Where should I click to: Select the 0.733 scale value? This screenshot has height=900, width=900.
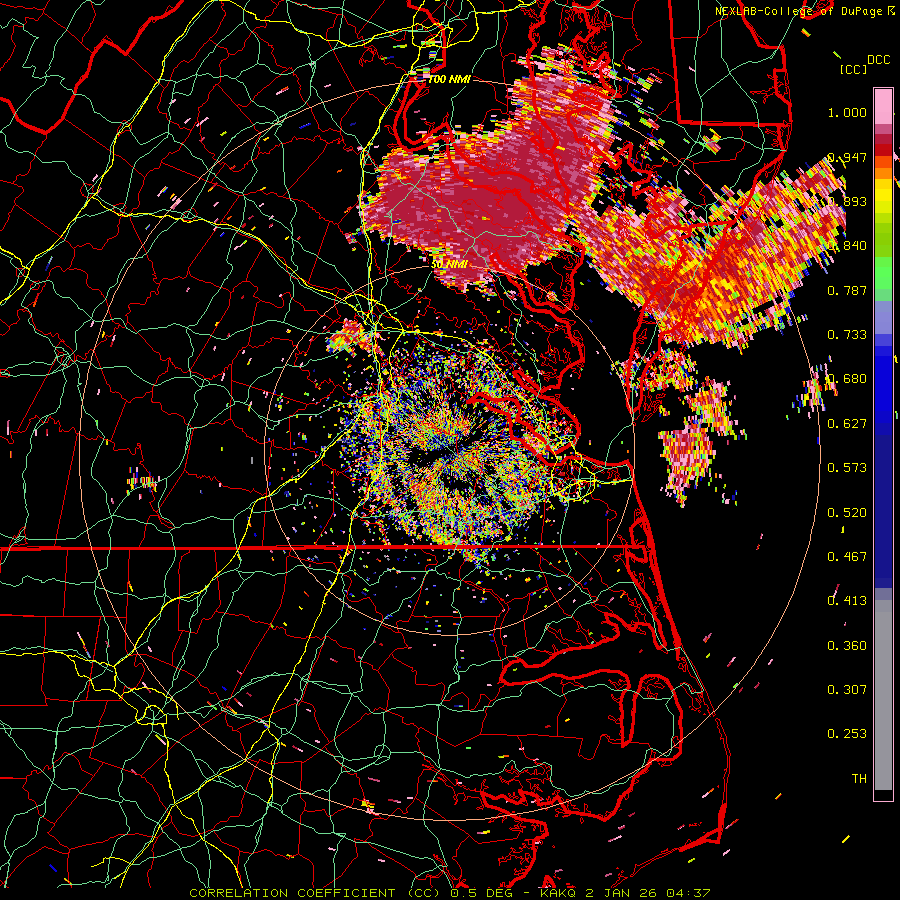(847, 335)
